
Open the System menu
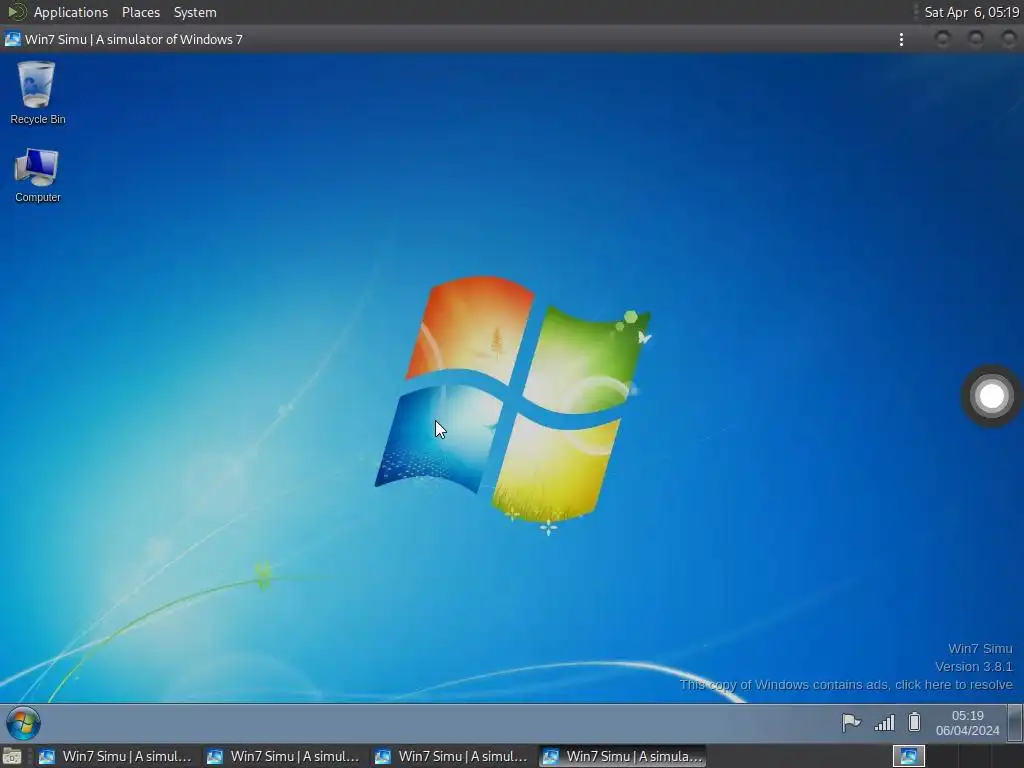click(x=195, y=12)
